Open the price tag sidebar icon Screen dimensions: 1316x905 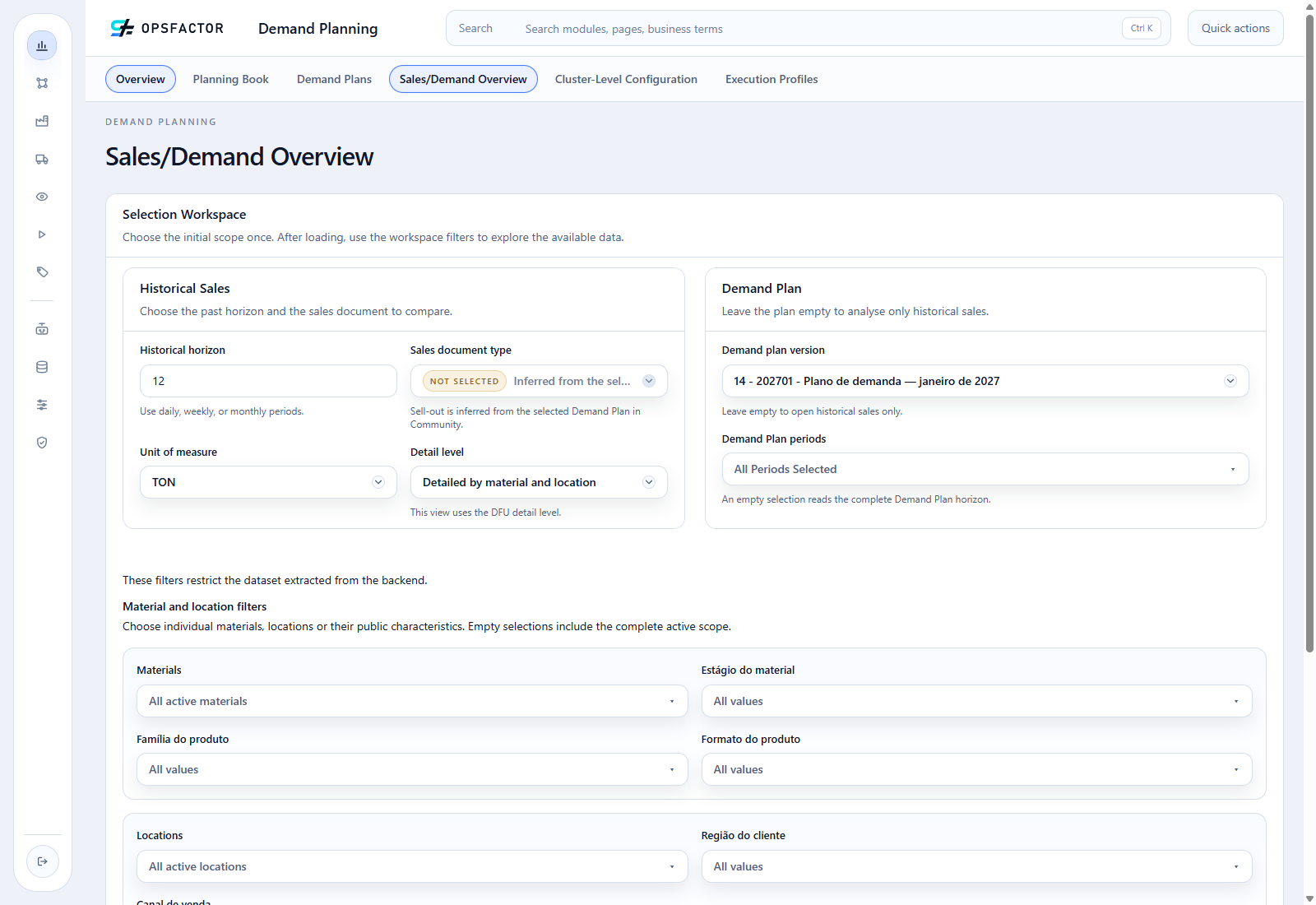coord(42,272)
